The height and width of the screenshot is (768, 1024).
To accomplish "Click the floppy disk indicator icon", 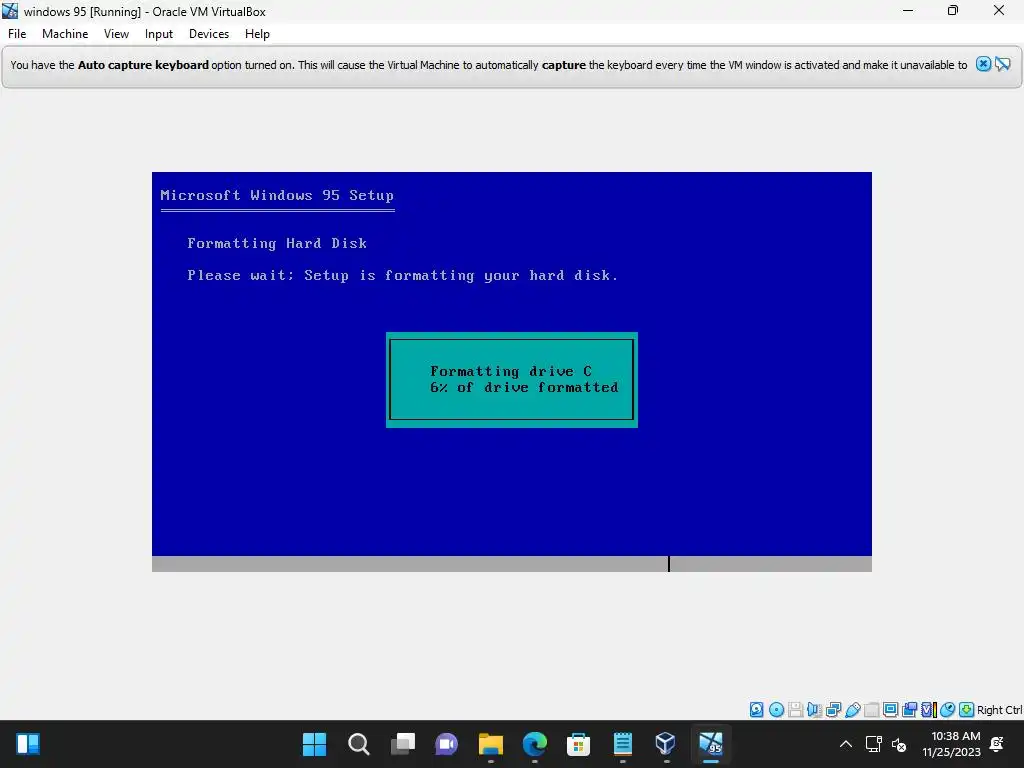I will [795, 709].
